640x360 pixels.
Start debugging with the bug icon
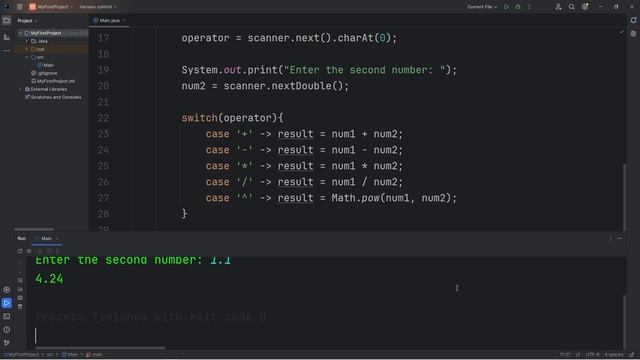click(x=518, y=7)
